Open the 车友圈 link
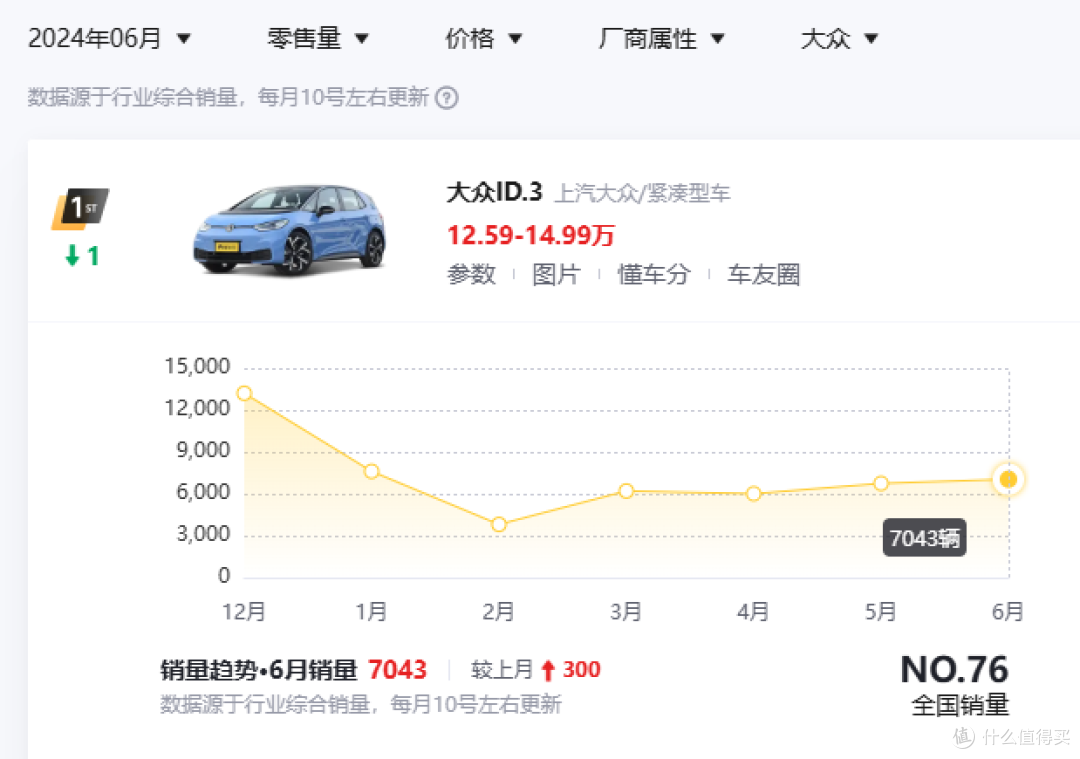 click(x=763, y=274)
